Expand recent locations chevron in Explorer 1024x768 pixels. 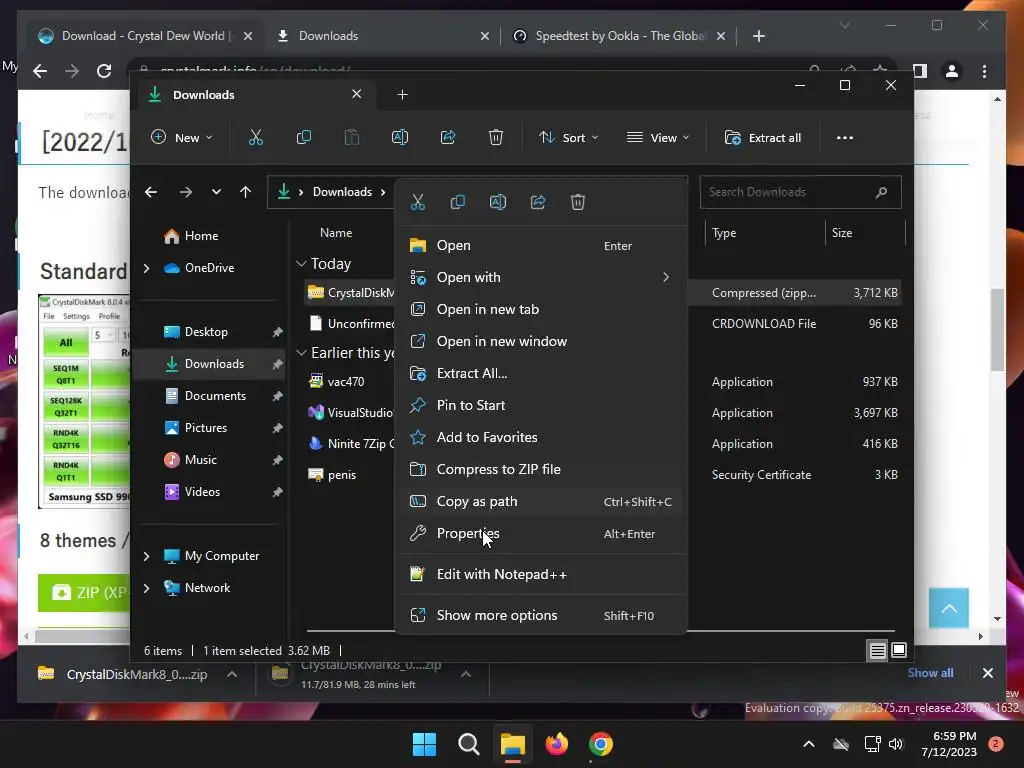[x=216, y=192]
